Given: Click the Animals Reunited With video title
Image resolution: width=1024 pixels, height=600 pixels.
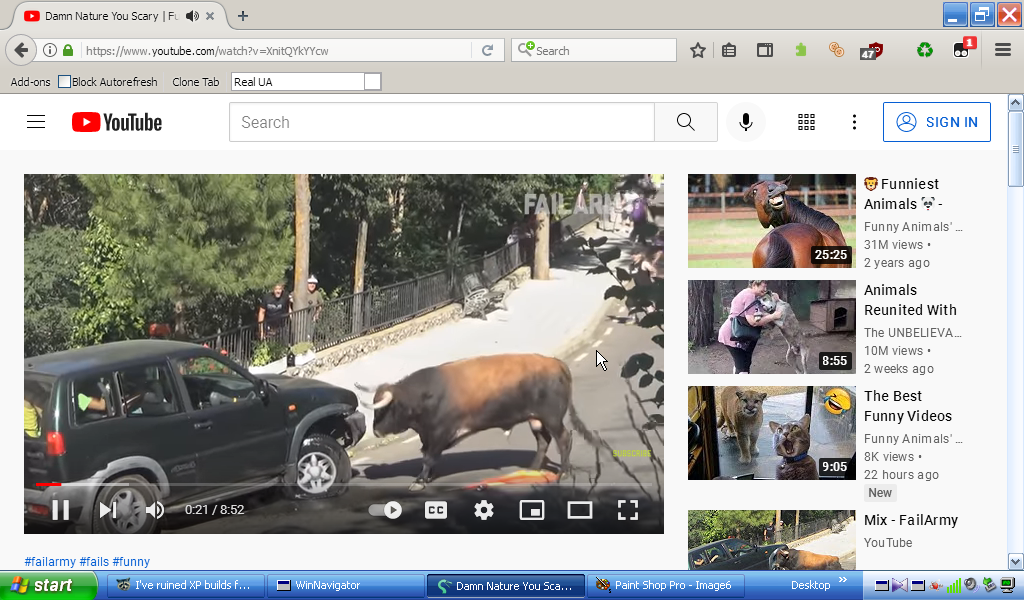Looking at the screenshot, I should point(910,300).
